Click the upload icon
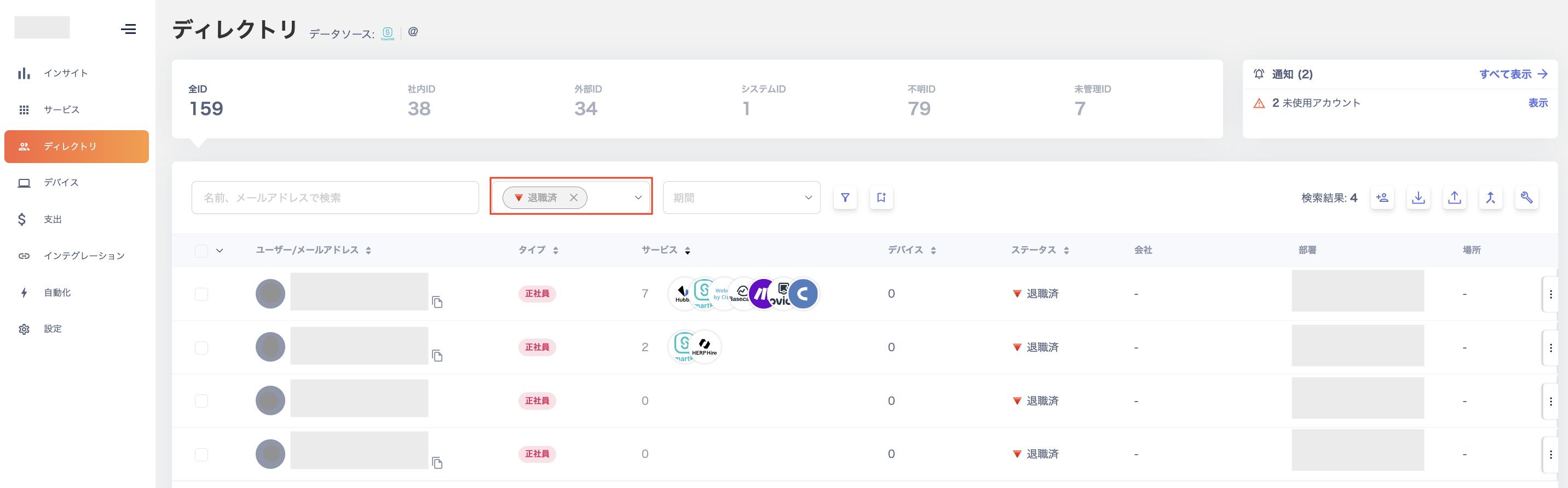The width and height of the screenshot is (1568, 488). click(x=1454, y=197)
